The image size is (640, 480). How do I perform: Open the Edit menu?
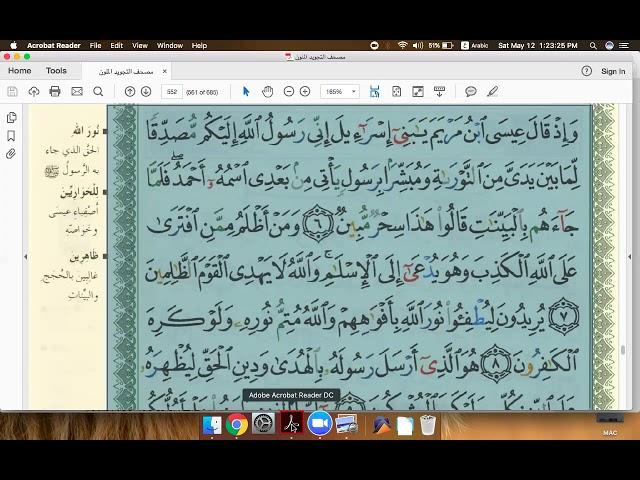pos(116,45)
